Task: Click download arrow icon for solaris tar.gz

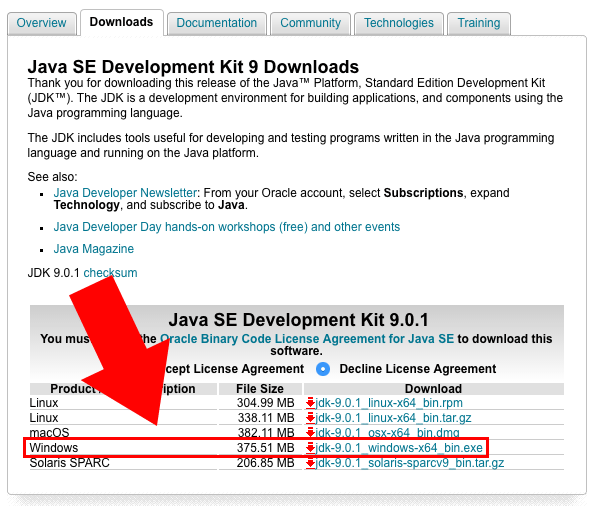Action: pos(310,463)
